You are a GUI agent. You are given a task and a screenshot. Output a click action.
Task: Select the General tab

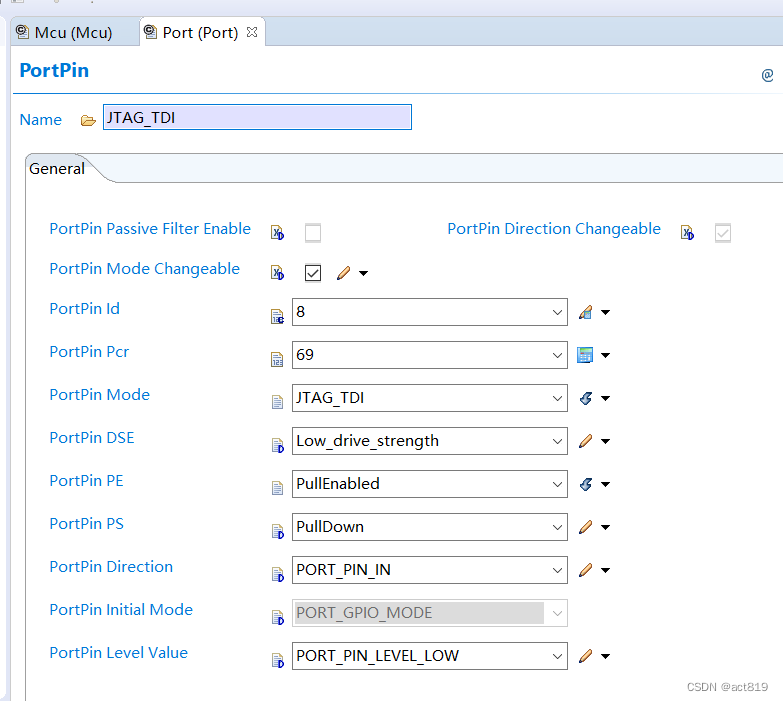[x=57, y=169]
